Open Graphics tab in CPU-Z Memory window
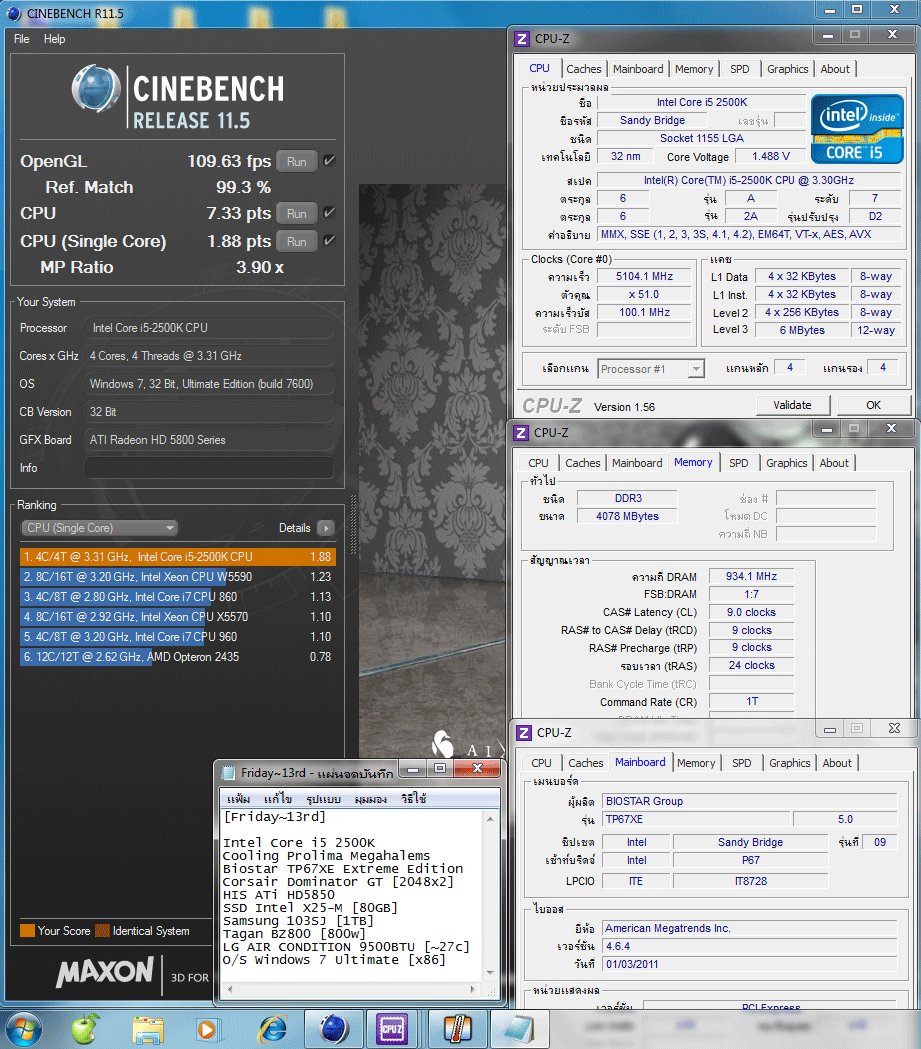 (x=786, y=463)
